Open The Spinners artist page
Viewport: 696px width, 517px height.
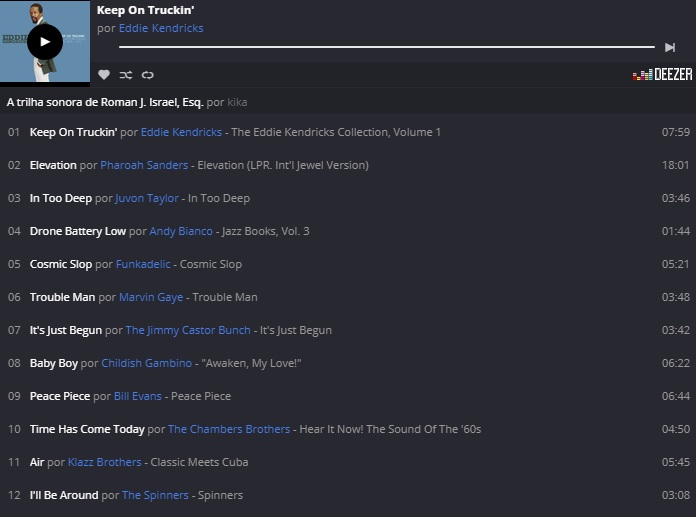coord(155,495)
